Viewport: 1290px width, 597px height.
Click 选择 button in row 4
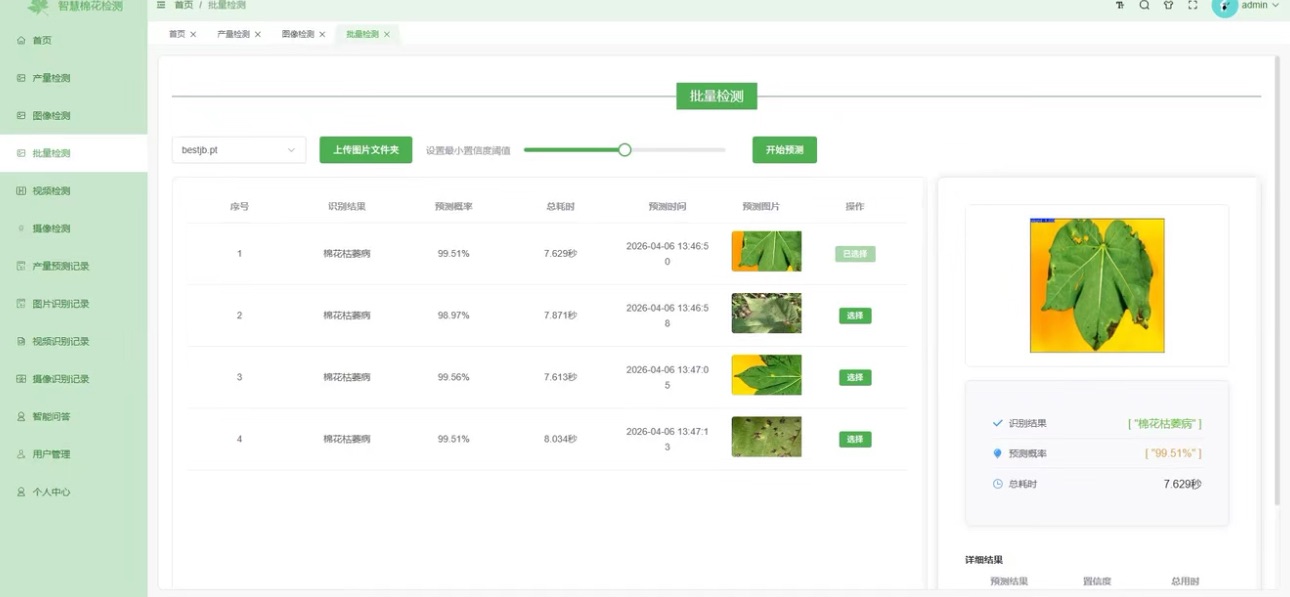855,440
